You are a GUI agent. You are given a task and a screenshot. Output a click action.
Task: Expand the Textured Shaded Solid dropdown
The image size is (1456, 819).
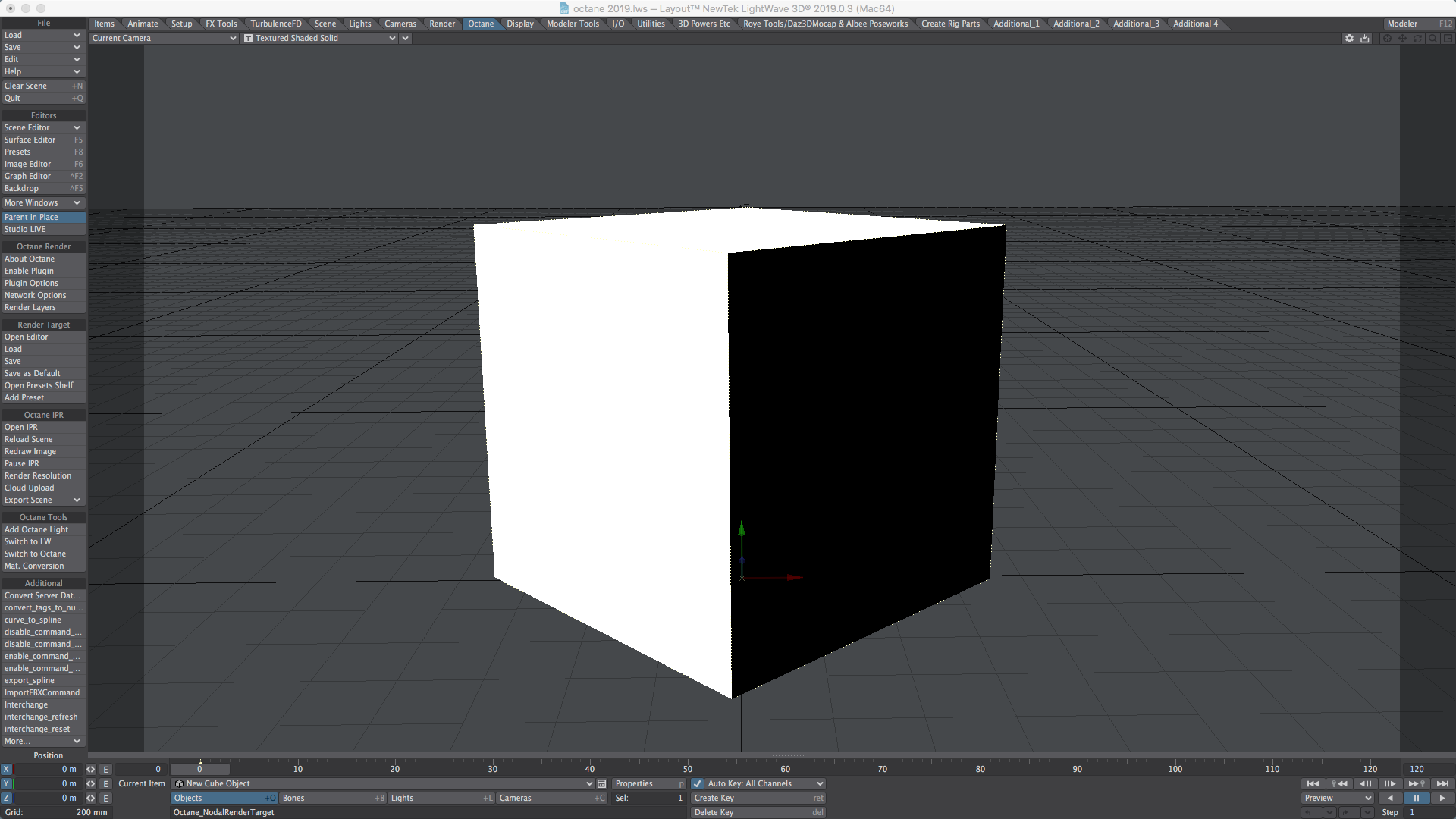tap(392, 39)
